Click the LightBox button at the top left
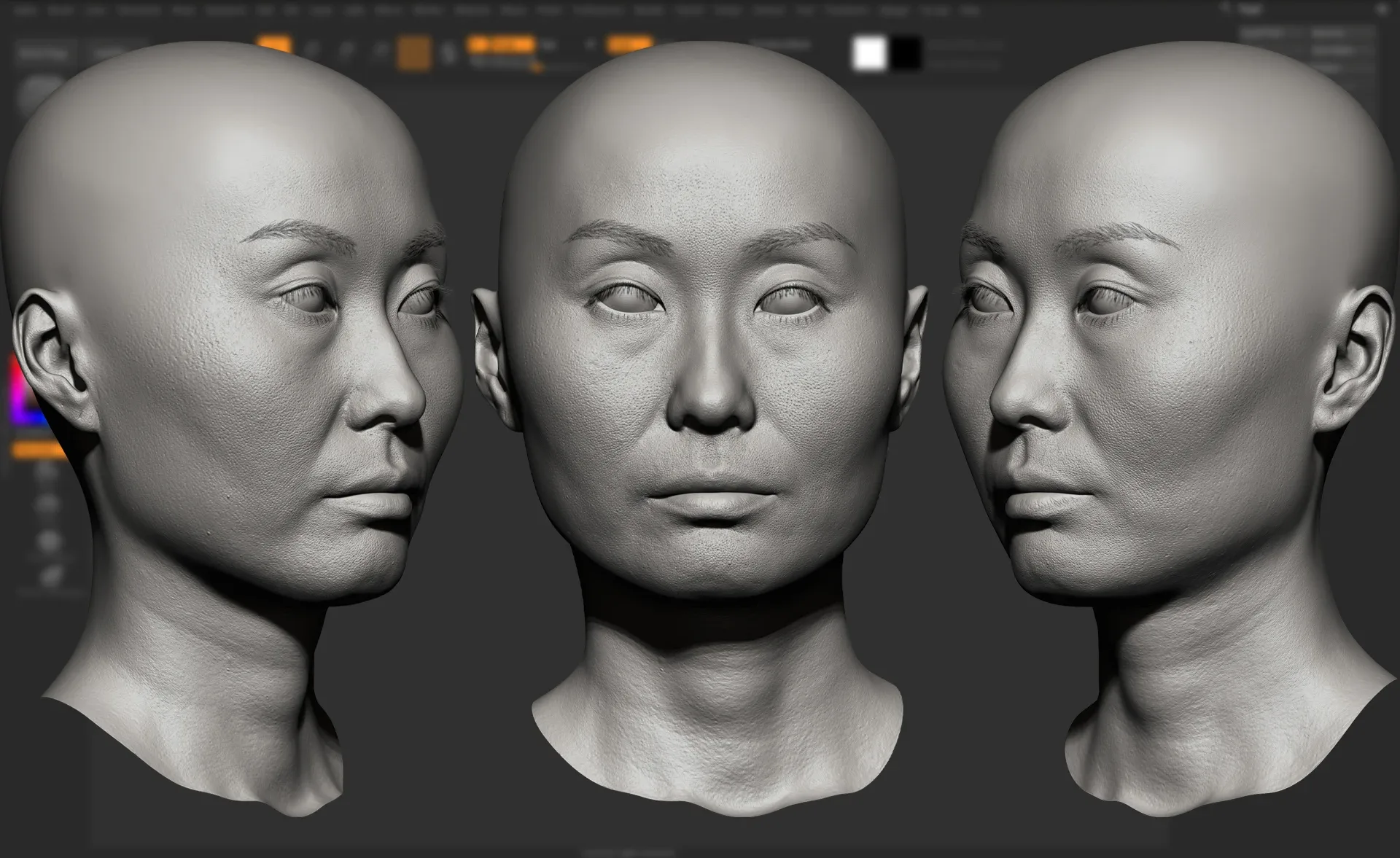 click(44, 53)
